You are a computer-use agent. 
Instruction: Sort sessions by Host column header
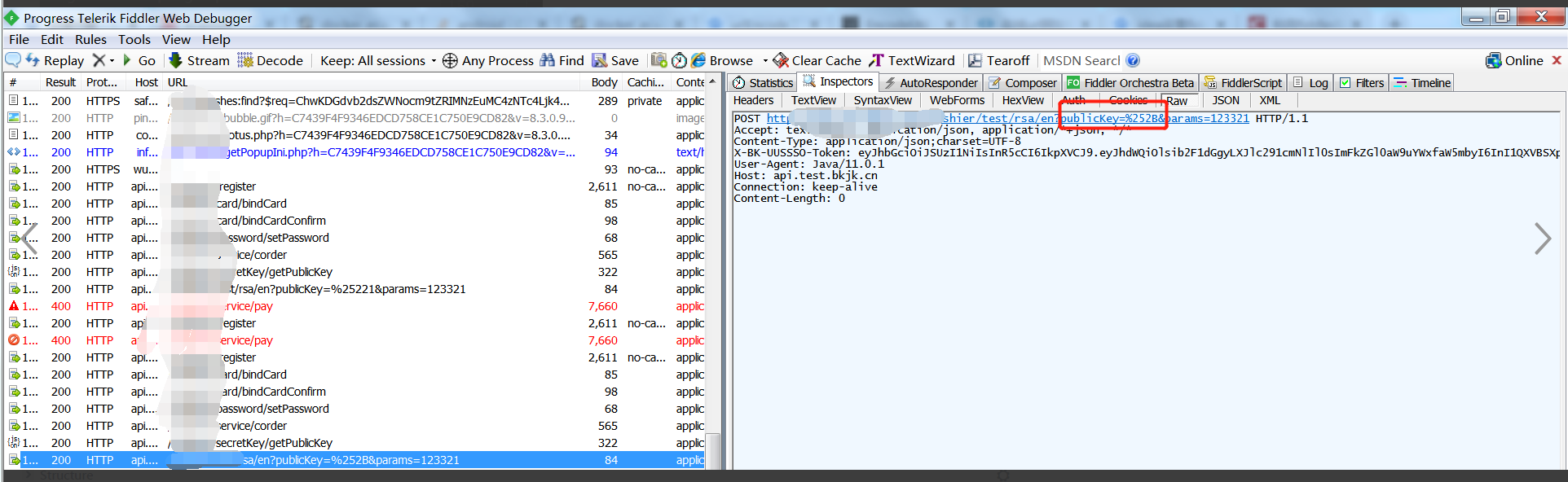click(147, 82)
